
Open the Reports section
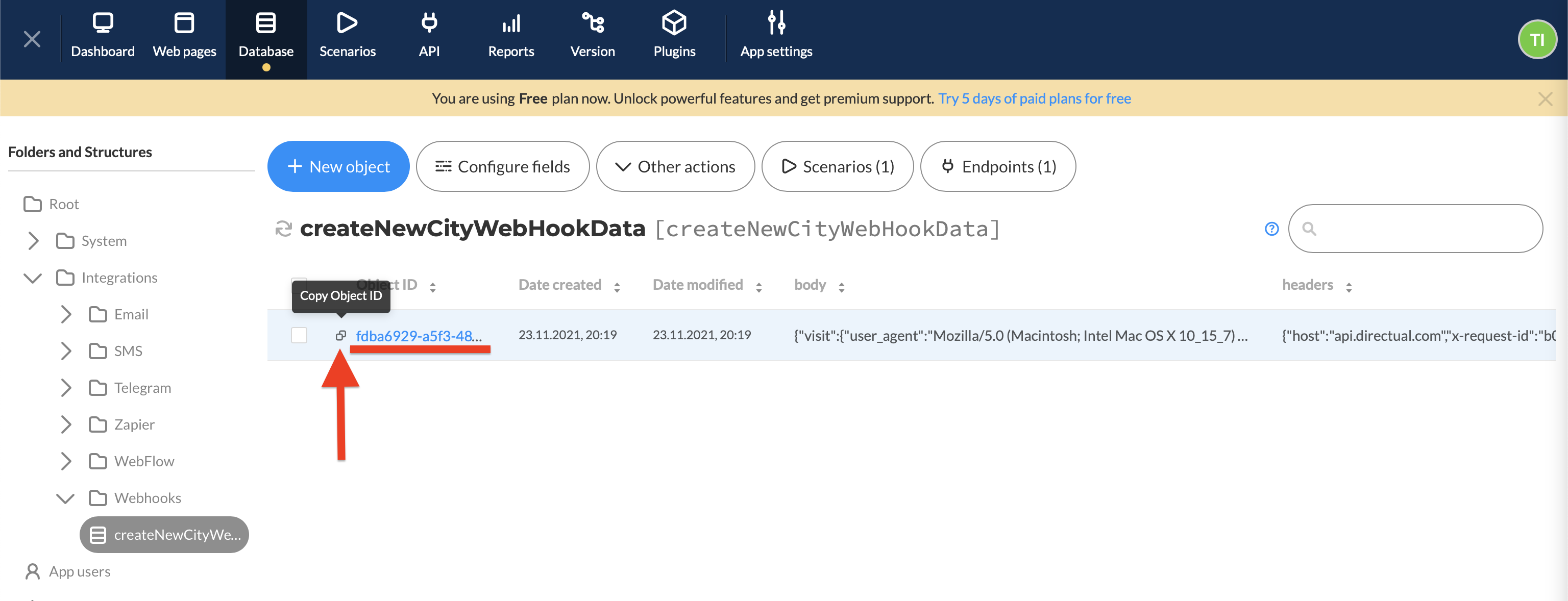[511, 36]
